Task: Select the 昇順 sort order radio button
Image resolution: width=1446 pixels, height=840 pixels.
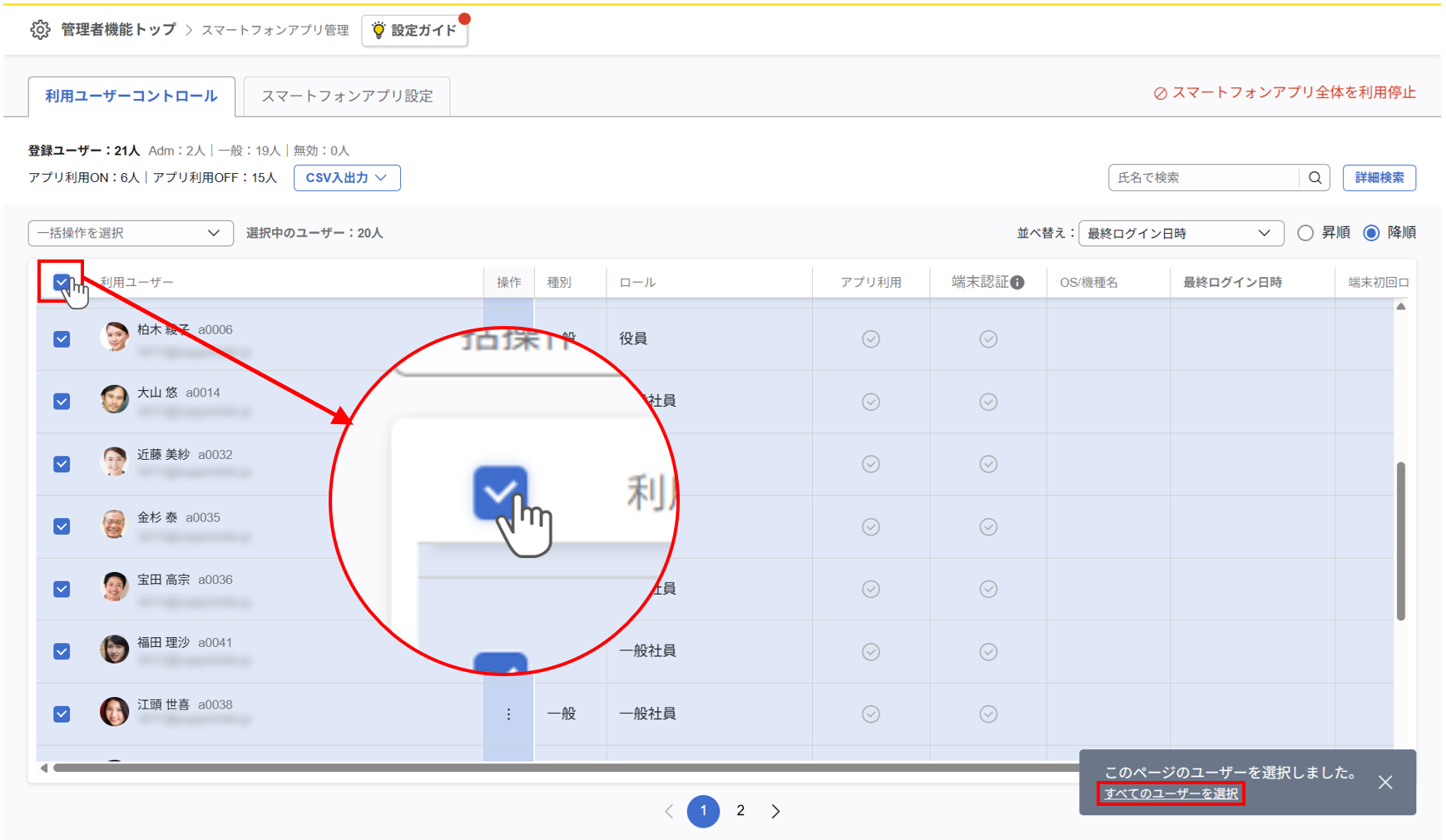Action: point(1305,233)
